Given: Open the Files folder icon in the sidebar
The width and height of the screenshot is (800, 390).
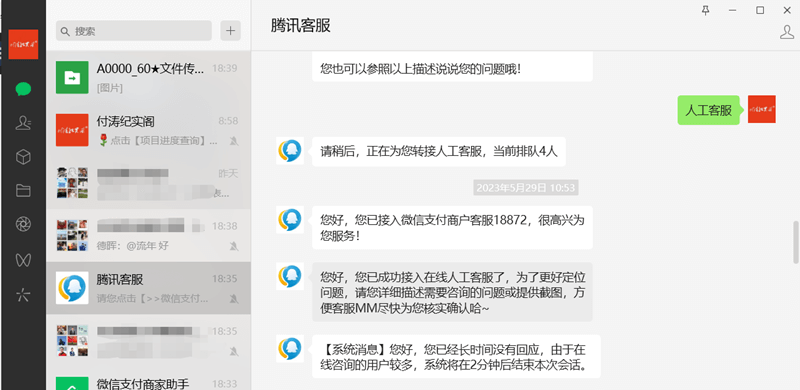Looking at the screenshot, I should pos(23,190).
